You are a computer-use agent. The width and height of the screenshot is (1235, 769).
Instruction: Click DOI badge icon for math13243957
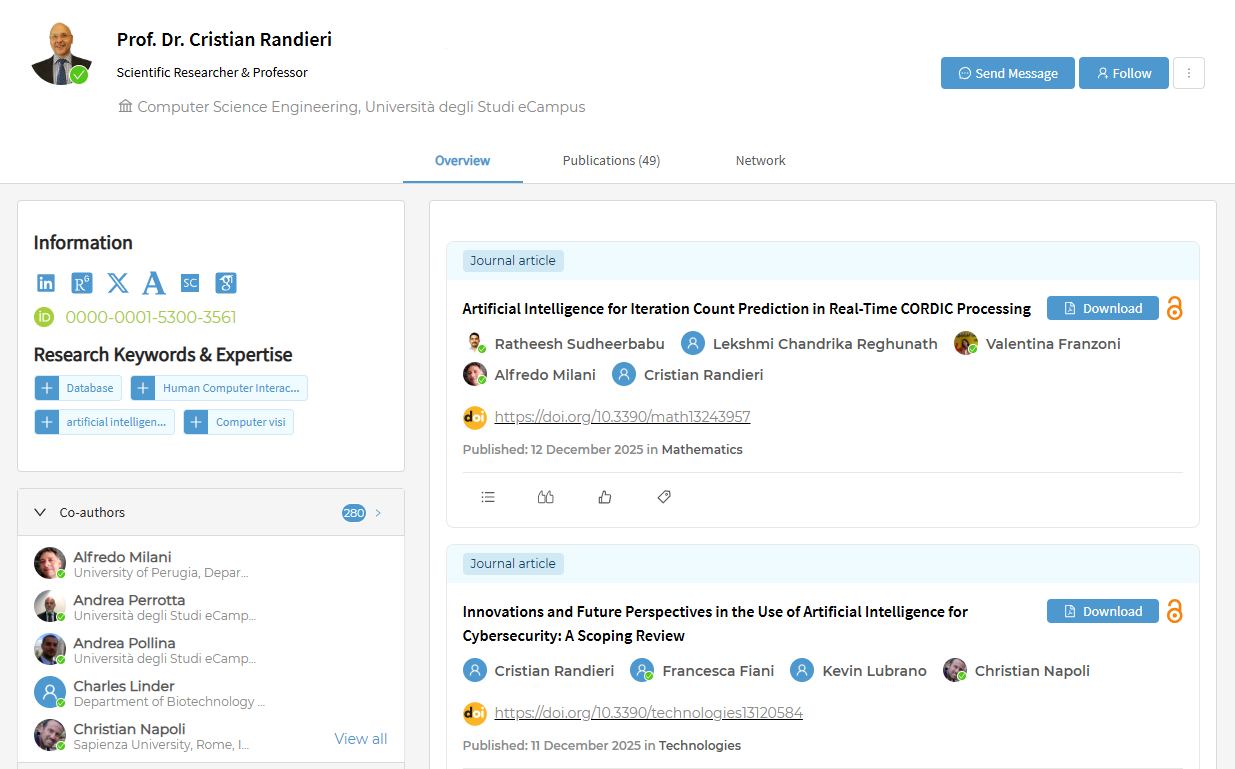(475, 417)
